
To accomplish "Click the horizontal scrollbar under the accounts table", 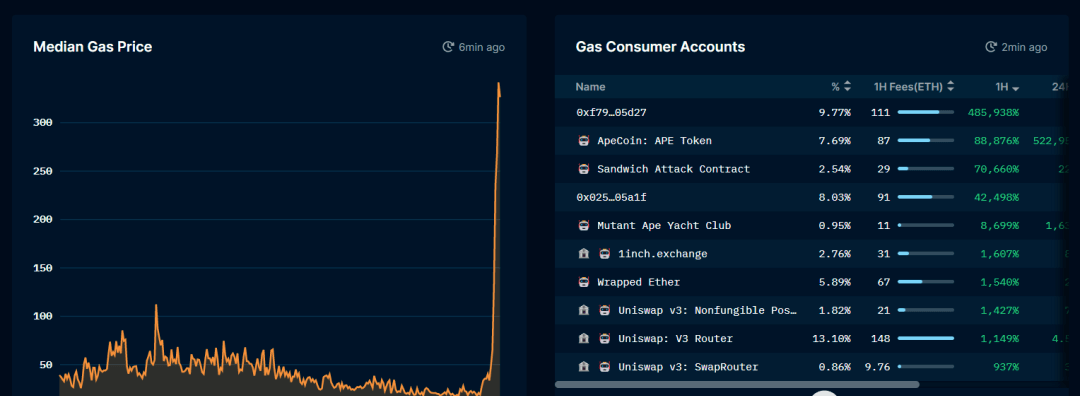I will (737, 384).
